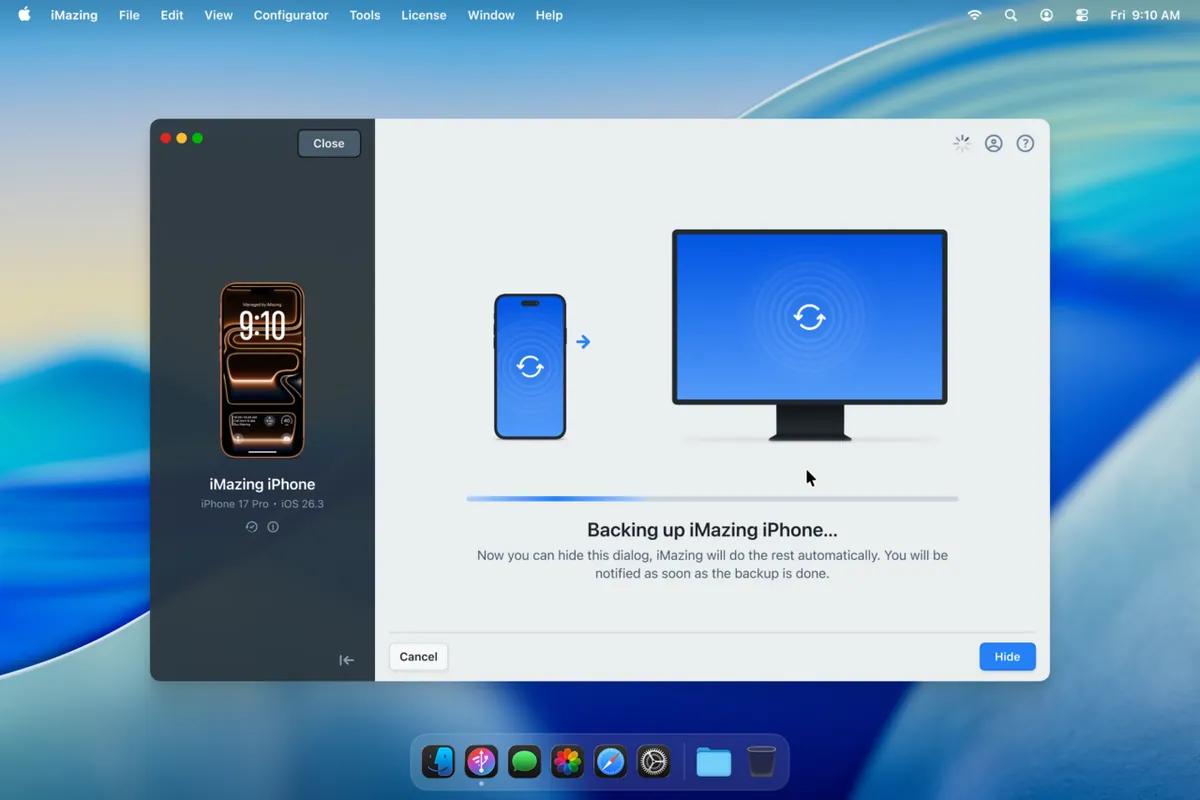Click the backup history icon under the device name

pyautogui.click(x=252, y=527)
